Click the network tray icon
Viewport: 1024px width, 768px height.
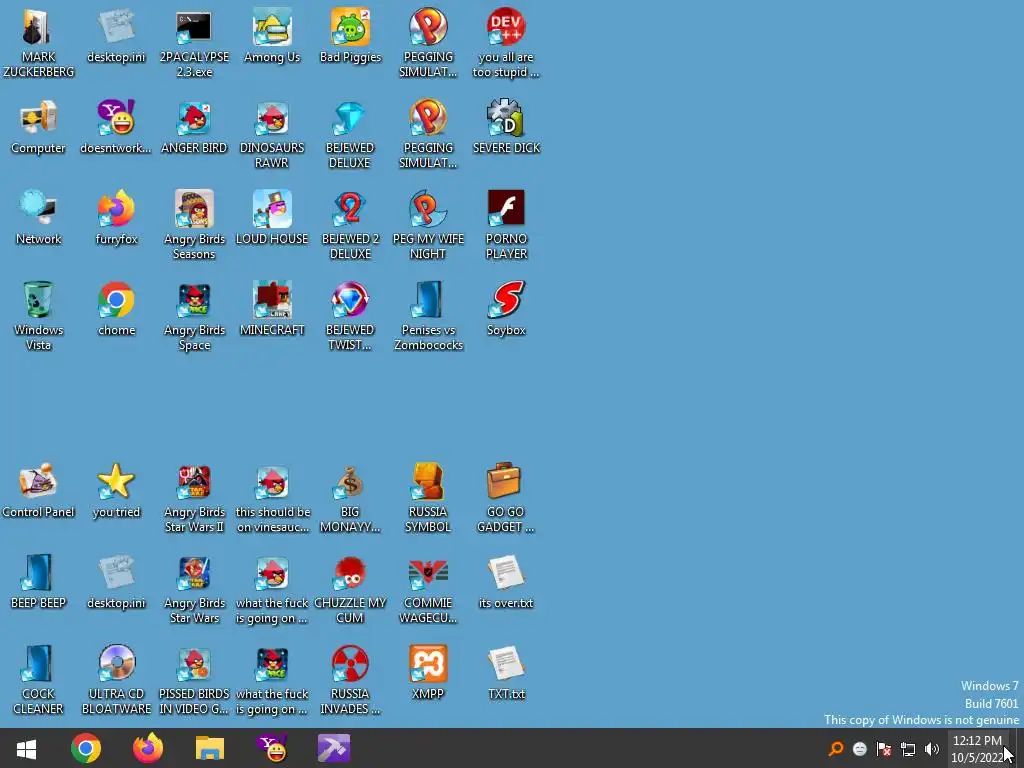(x=908, y=749)
